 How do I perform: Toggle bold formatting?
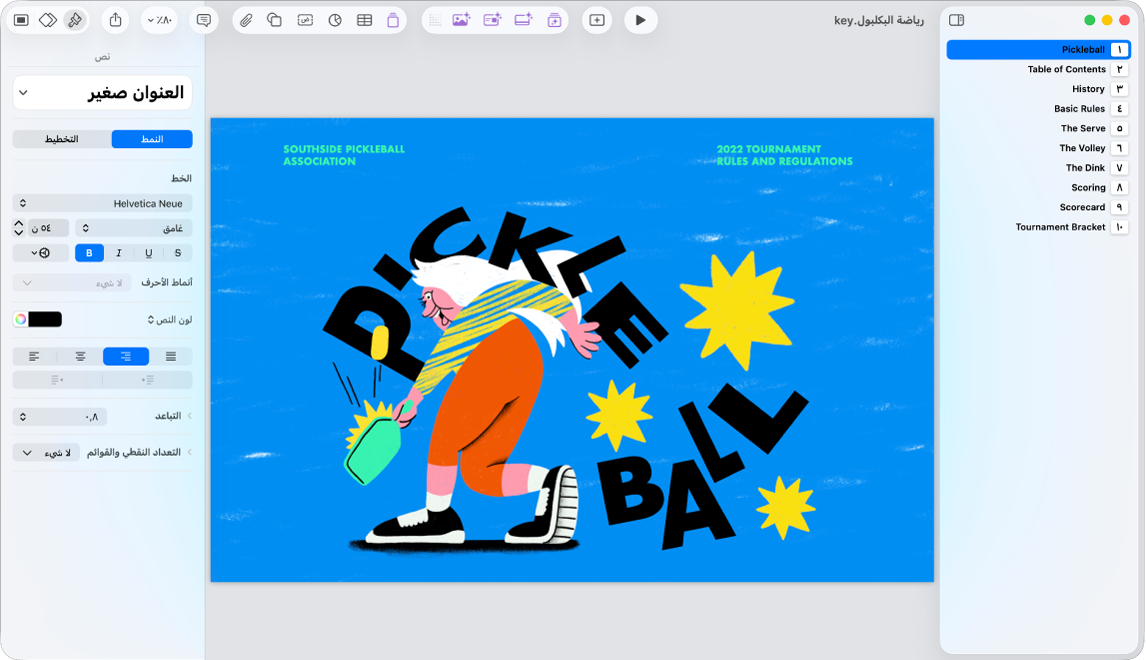point(89,253)
